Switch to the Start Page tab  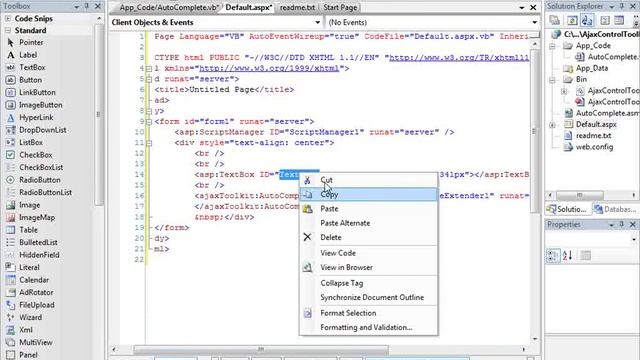tap(340, 8)
